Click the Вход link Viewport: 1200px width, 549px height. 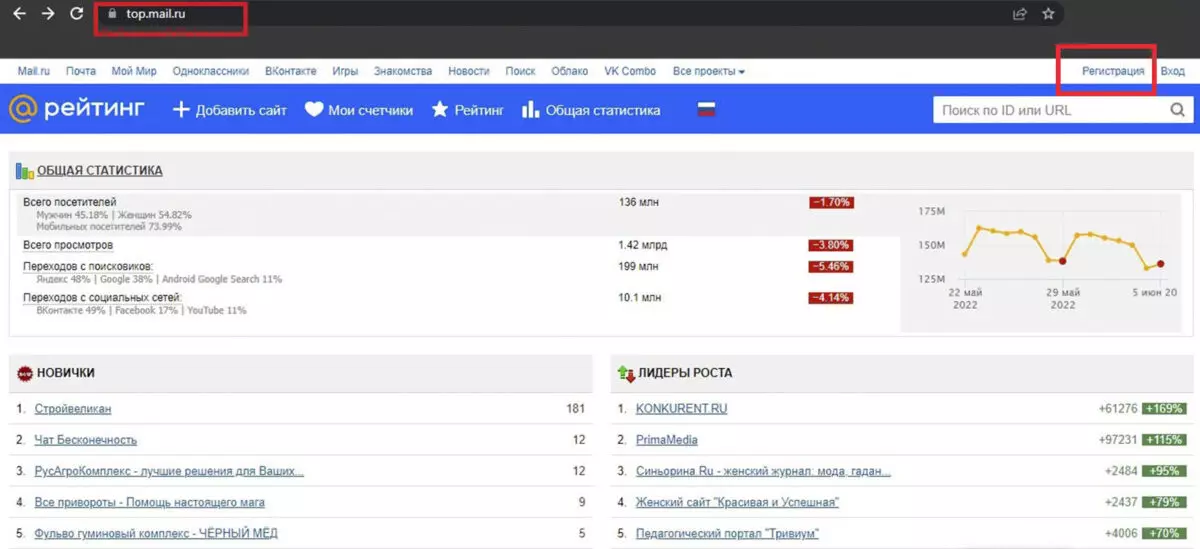pos(1172,71)
